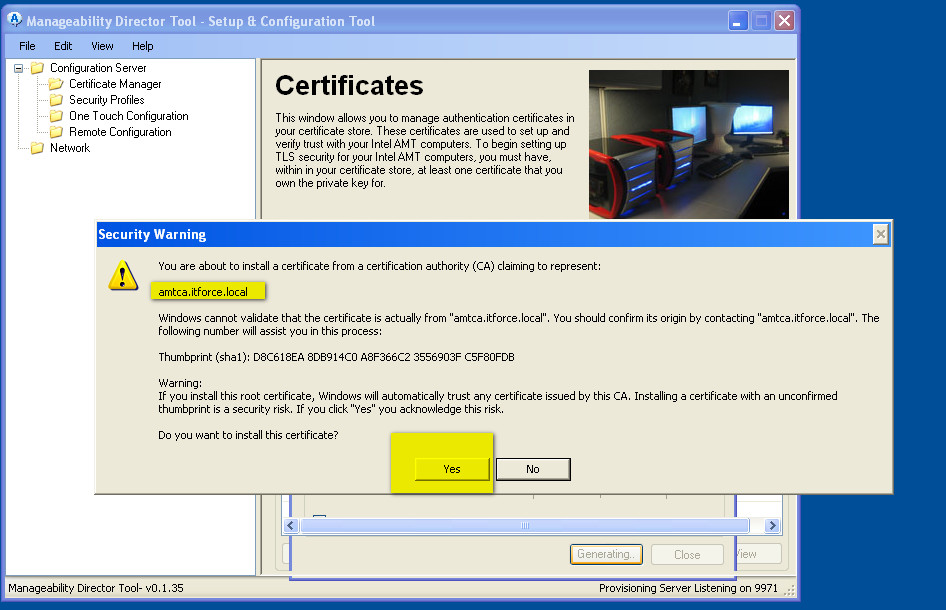Click the greyed Close button
The height and width of the screenshot is (610, 946).
pyautogui.click(x=687, y=554)
